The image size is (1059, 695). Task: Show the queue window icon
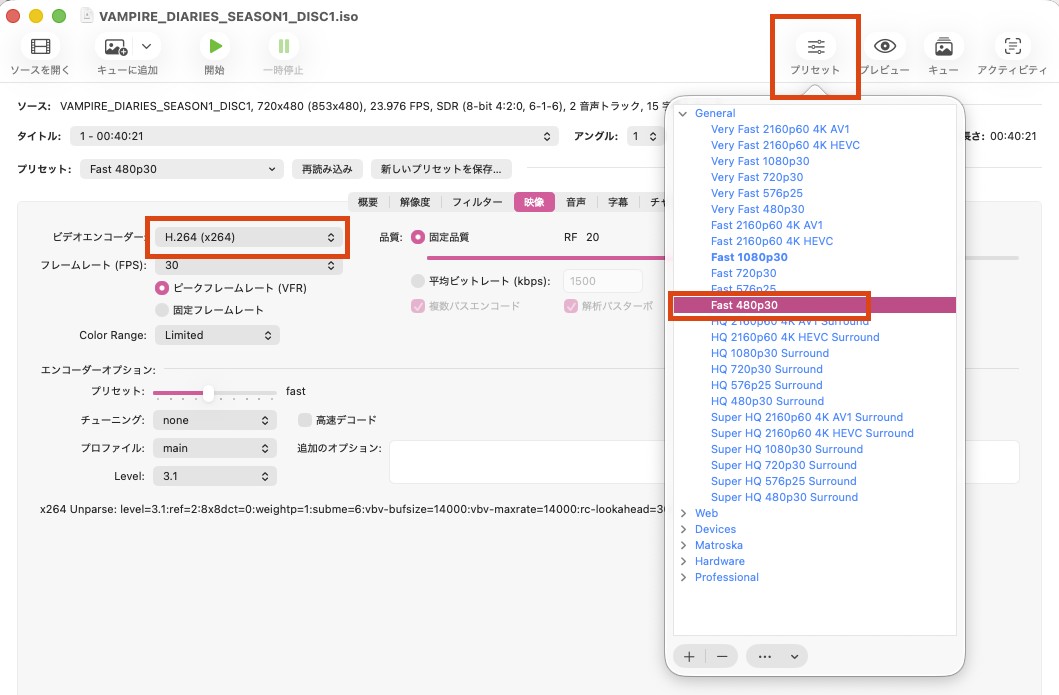tap(944, 47)
